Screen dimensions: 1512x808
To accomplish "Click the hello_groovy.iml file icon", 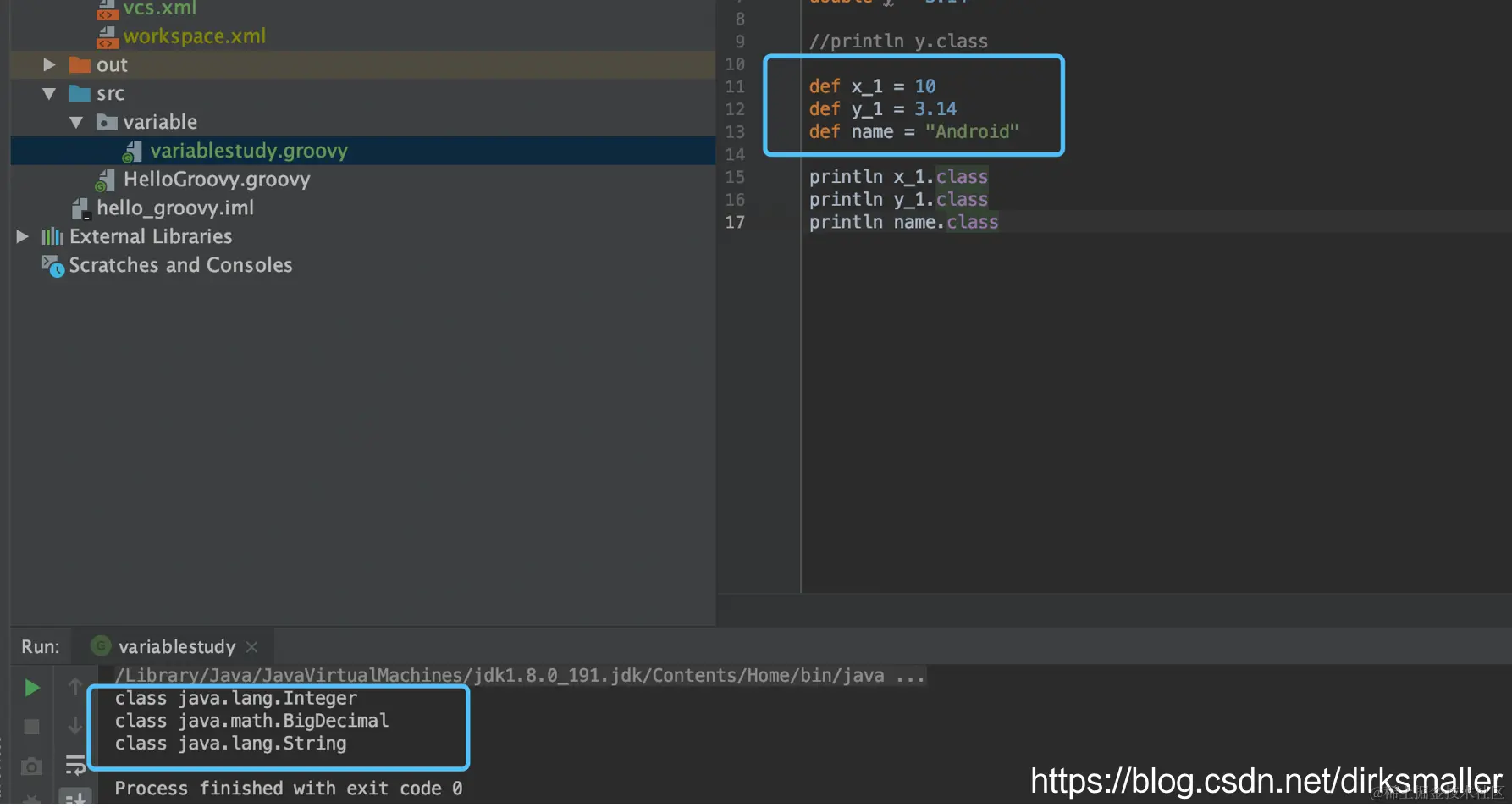I will click(80, 209).
